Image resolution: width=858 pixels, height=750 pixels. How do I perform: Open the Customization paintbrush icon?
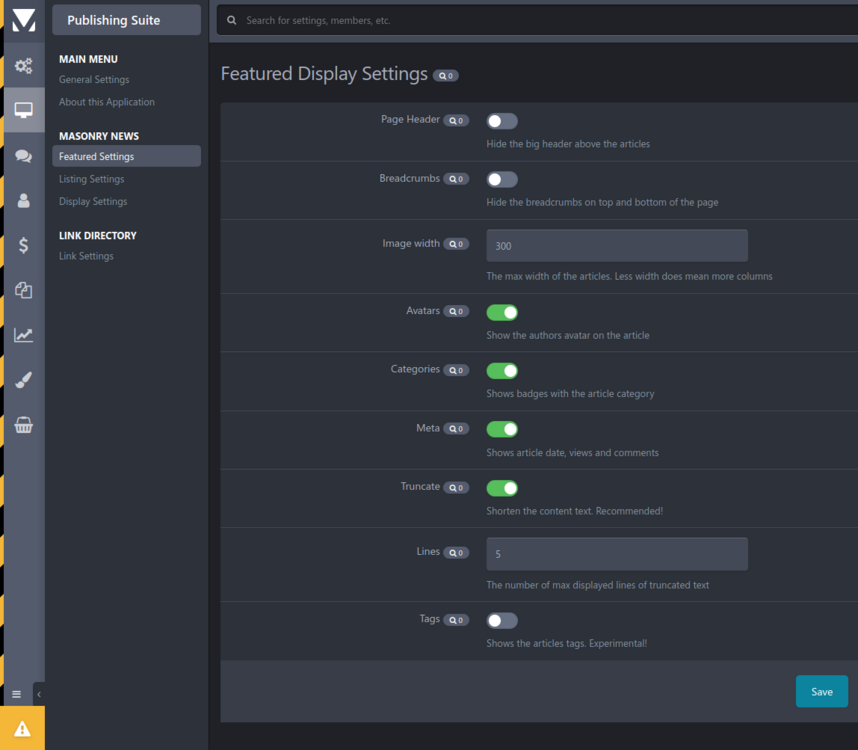(x=23, y=380)
